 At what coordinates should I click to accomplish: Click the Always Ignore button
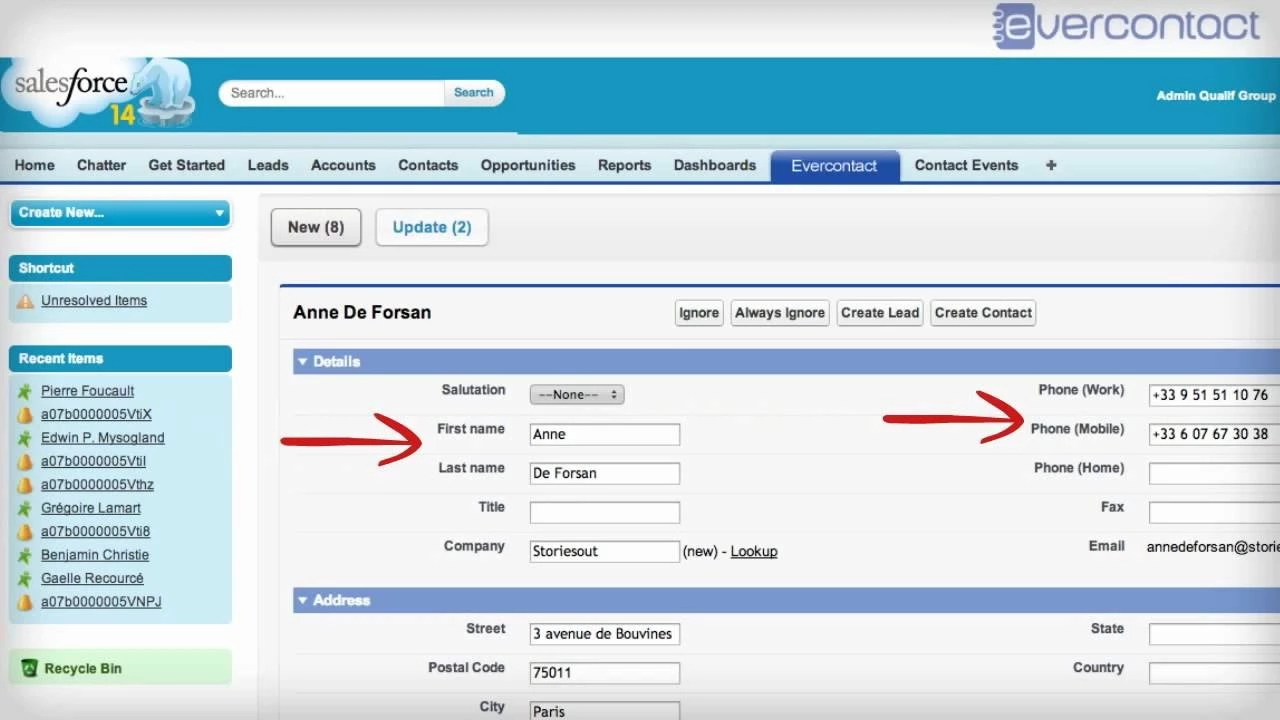click(x=780, y=313)
